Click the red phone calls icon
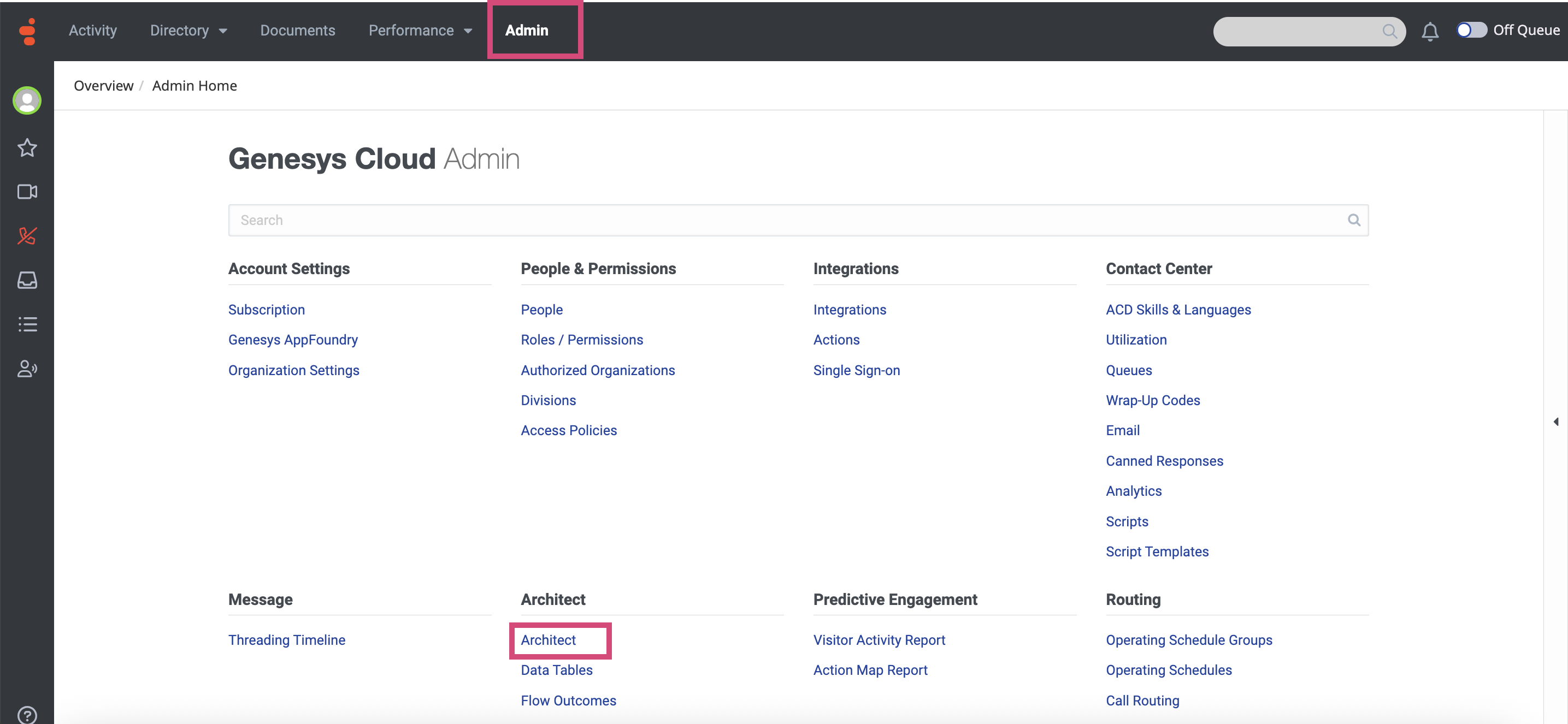The height and width of the screenshot is (724, 1568). pyautogui.click(x=27, y=236)
